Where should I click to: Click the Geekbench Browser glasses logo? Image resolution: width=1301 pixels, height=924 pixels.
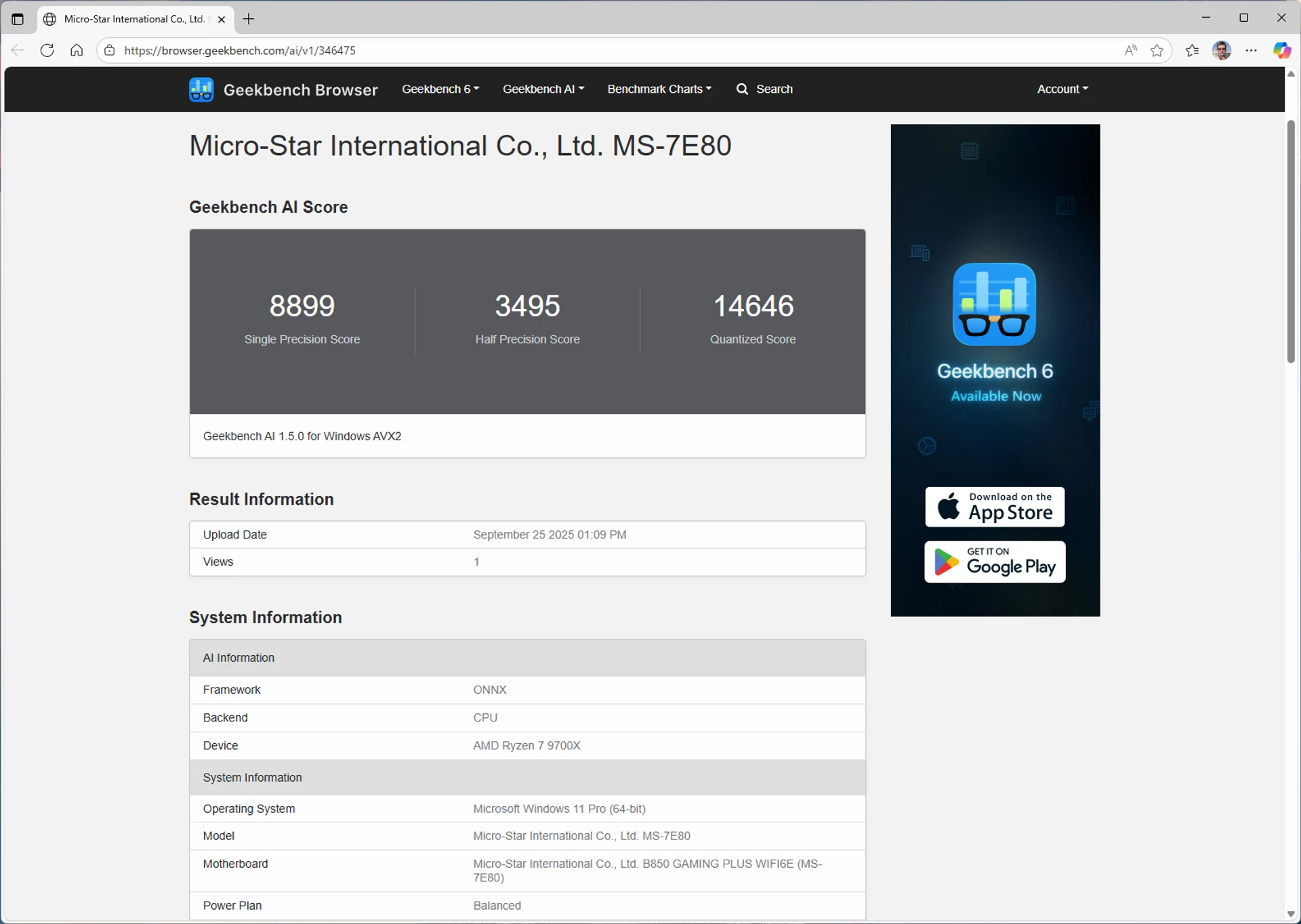tap(201, 89)
